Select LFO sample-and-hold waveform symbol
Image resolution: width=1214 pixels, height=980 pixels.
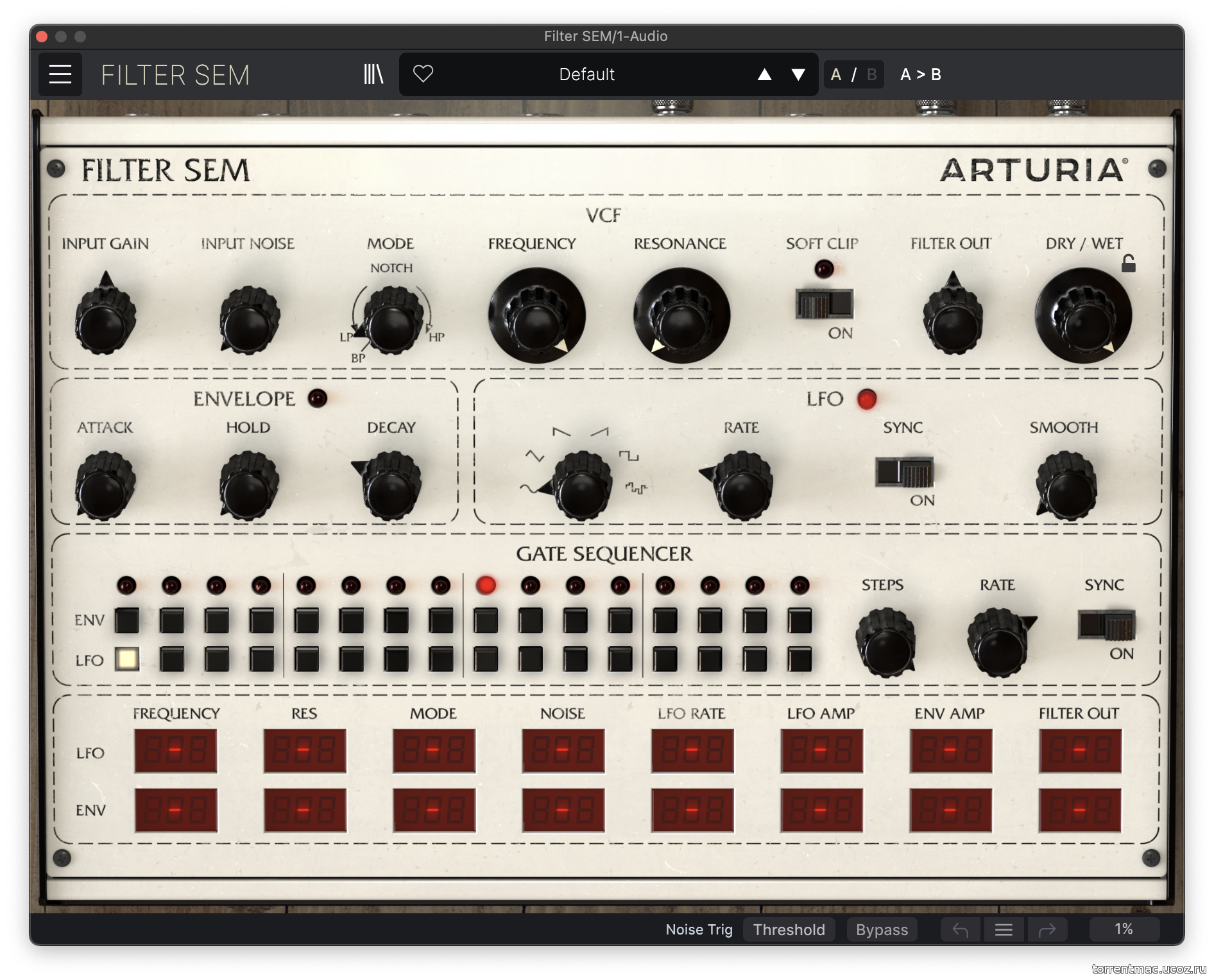point(637,489)
